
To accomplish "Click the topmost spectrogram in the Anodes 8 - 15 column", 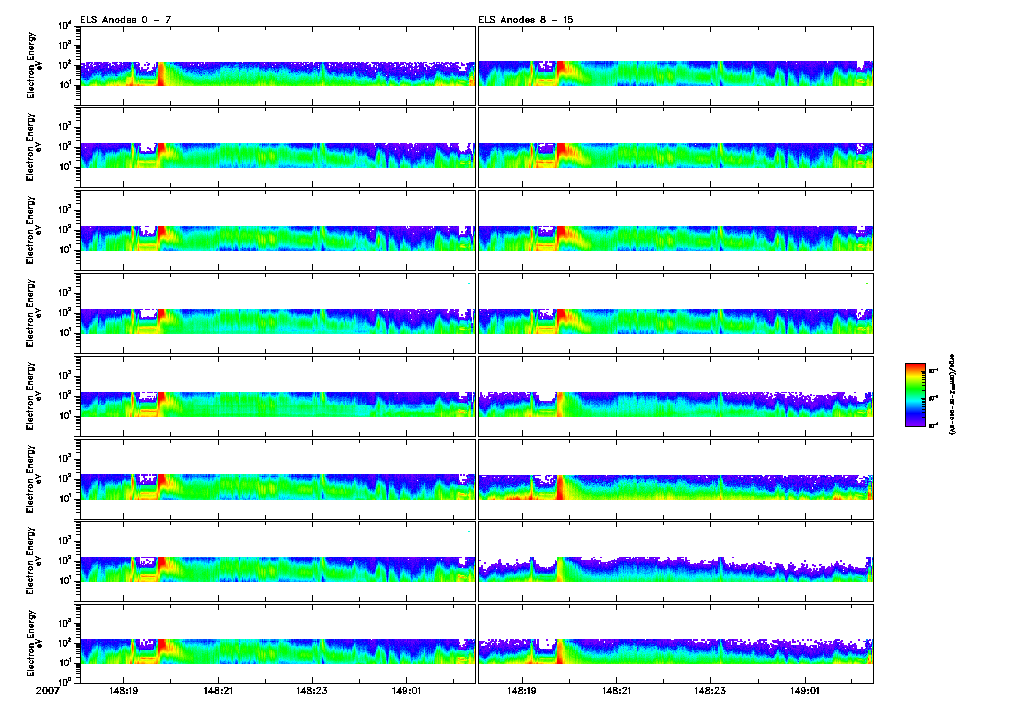I will [676, 66].
